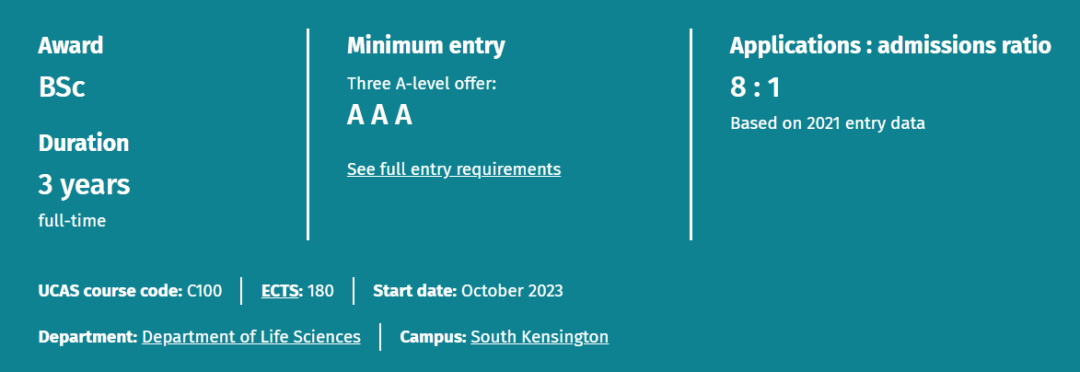Click the Based on 2021 entry data note
This screenshot has height=372, width=1080.
click(x=827, y=123)
